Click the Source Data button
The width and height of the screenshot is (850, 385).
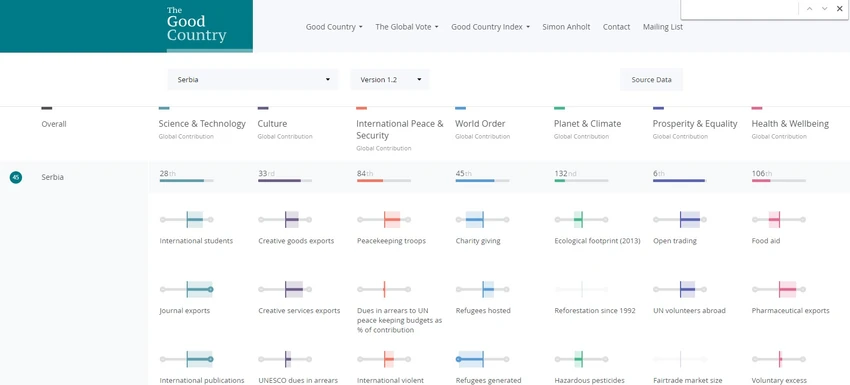tap(651, 80)
